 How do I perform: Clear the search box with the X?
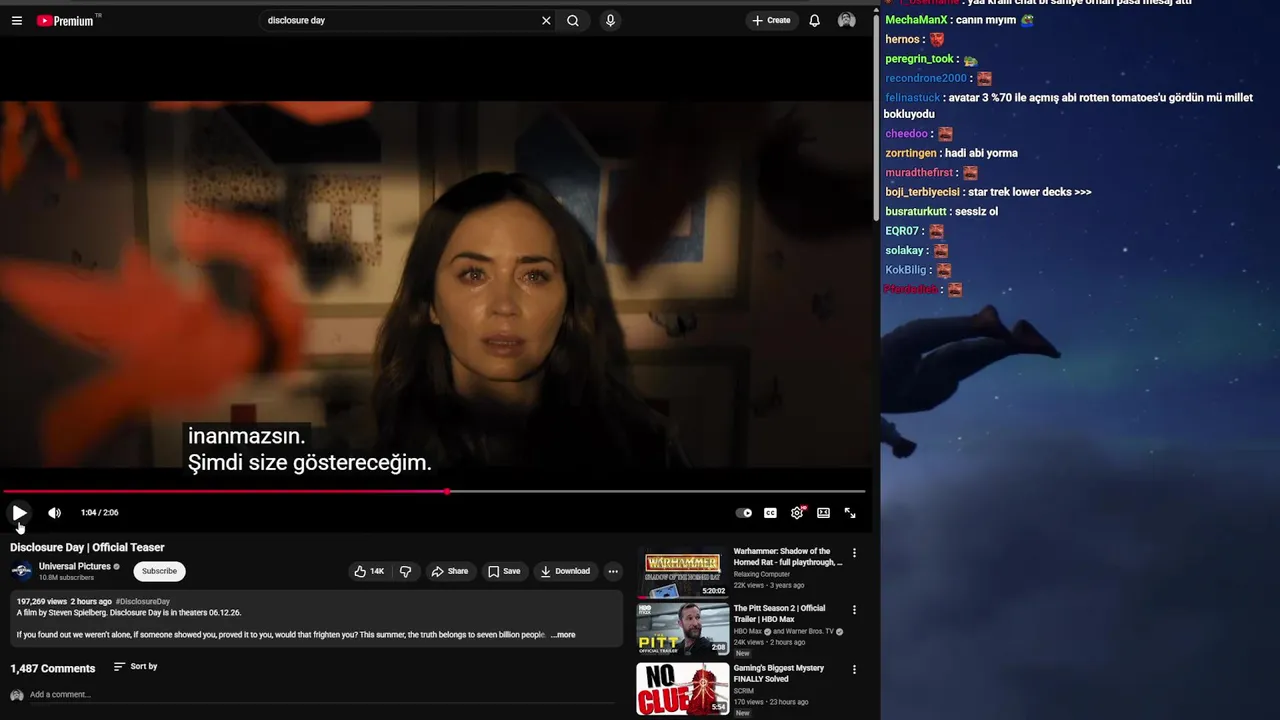546,20
